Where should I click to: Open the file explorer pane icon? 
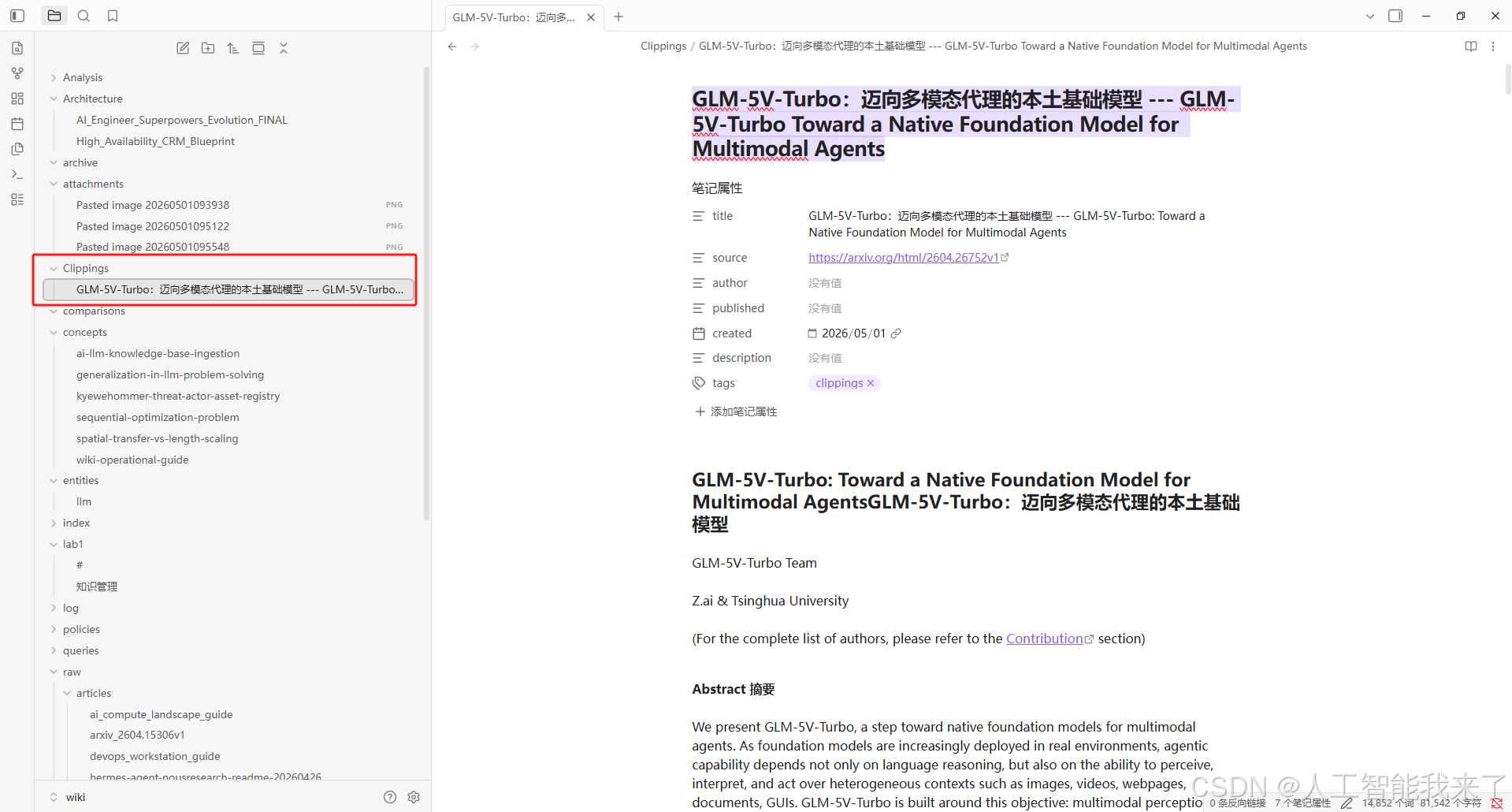(54, 16)
